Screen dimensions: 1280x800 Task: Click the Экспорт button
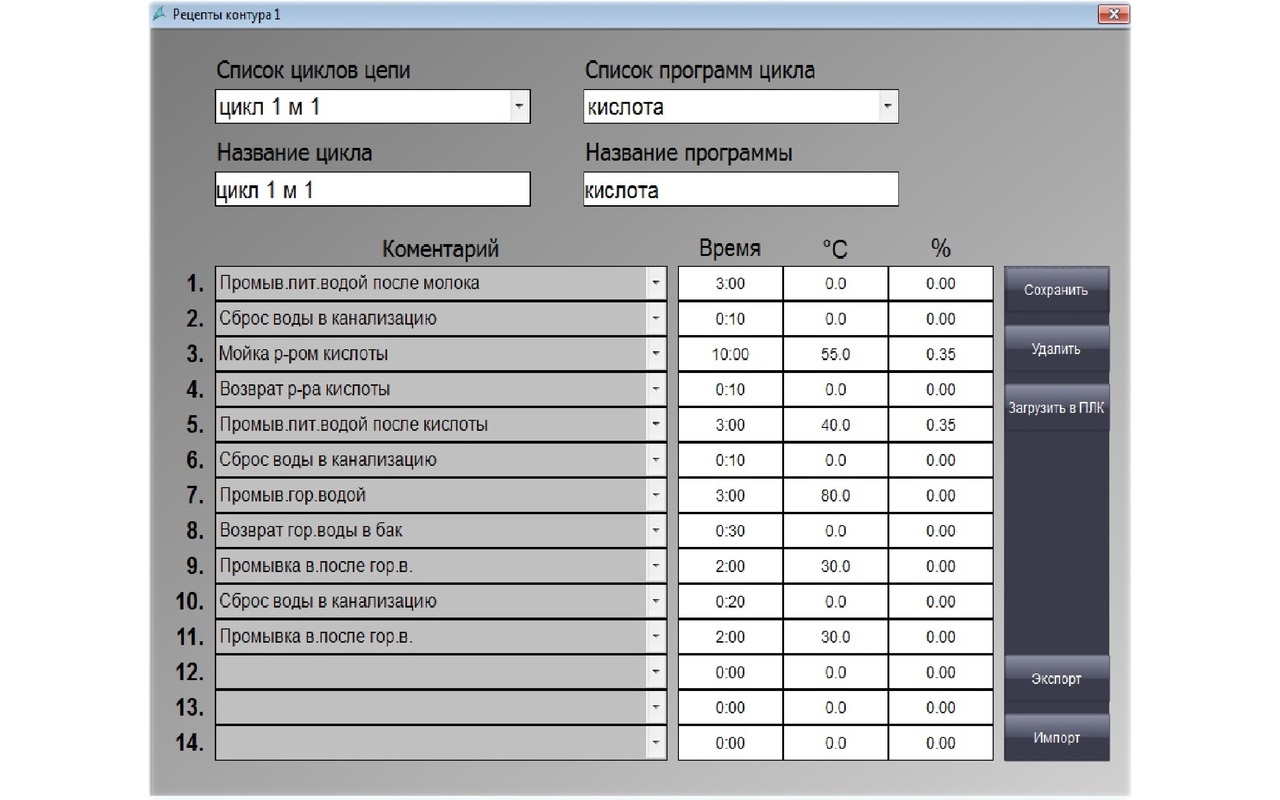click(x=1056, y=679)
